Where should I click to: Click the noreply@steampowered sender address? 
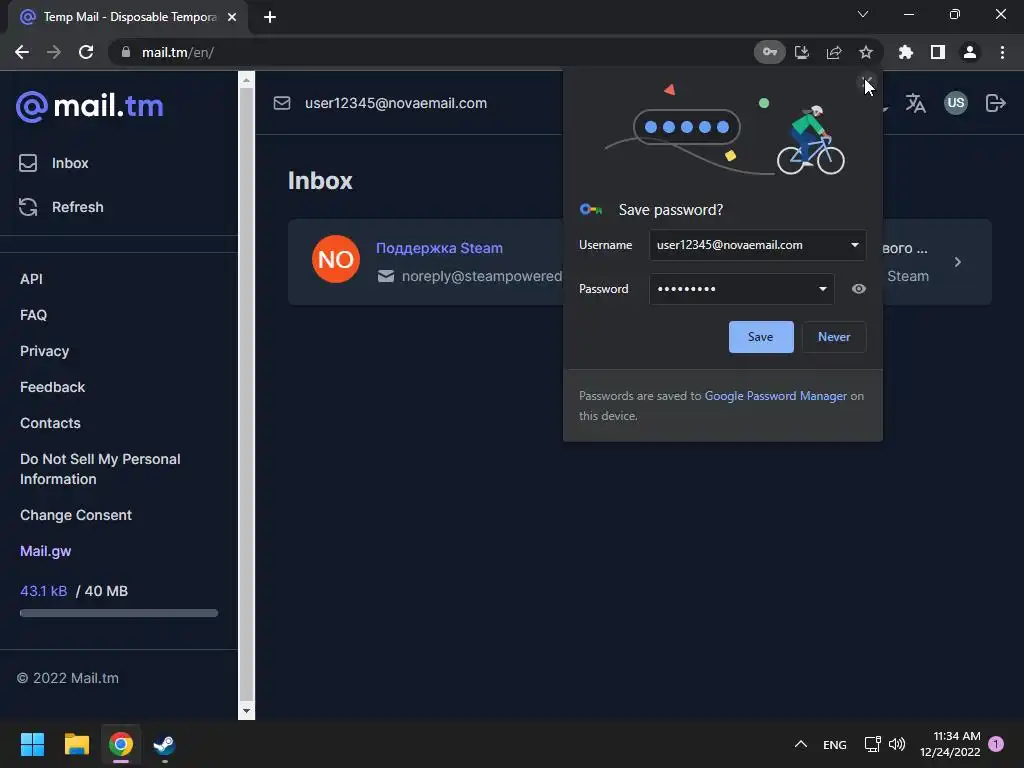(x=482, y=276)
